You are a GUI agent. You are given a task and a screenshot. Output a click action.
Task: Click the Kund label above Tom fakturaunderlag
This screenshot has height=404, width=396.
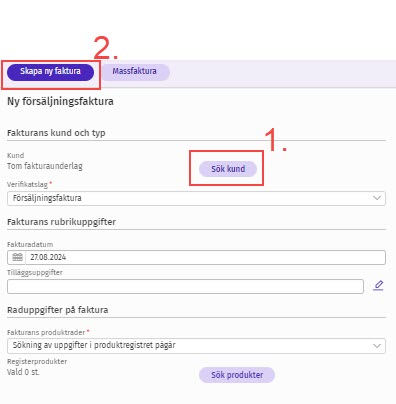click(16, 155)
